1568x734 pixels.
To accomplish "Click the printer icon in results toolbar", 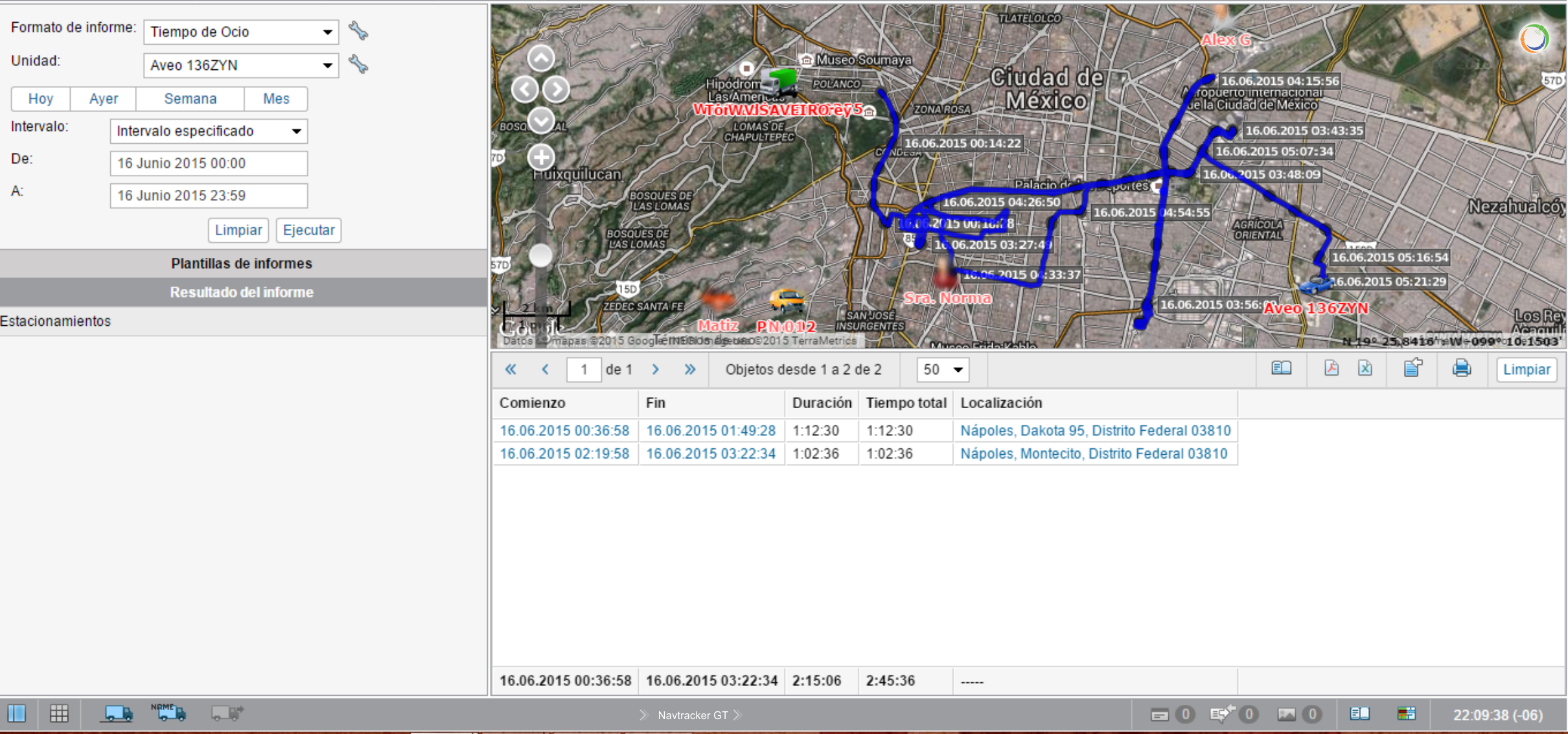I will [x=1461, y=369].
